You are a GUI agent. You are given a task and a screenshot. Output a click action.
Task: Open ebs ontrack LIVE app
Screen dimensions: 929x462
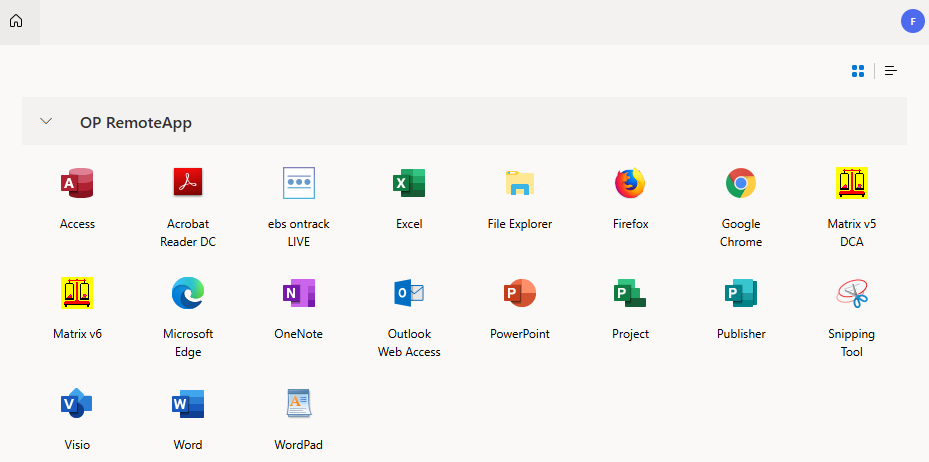pos(299,183)
